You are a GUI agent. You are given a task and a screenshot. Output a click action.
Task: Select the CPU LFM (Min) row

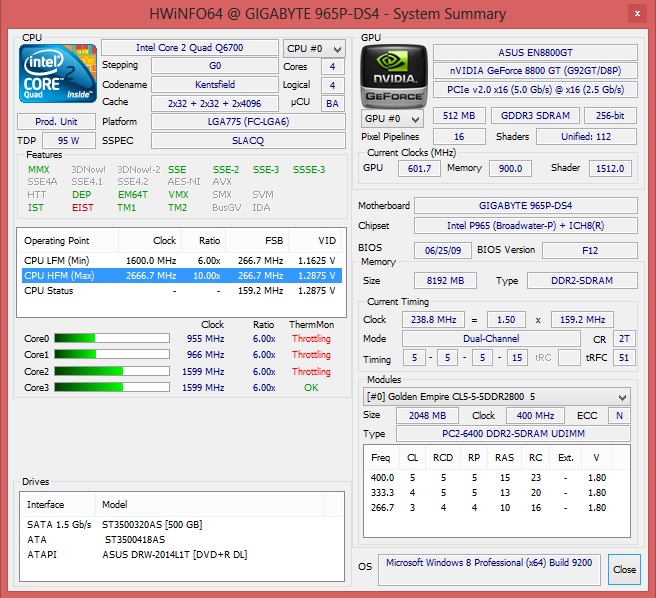pos(181,261)
